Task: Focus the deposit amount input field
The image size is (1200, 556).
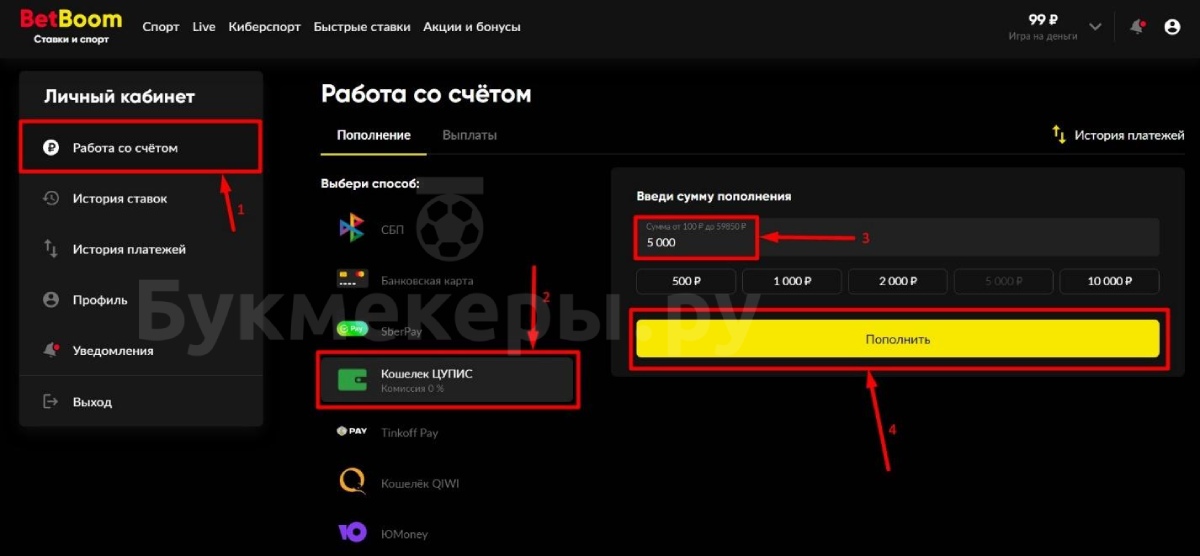Action: click(x=897, y=237)
